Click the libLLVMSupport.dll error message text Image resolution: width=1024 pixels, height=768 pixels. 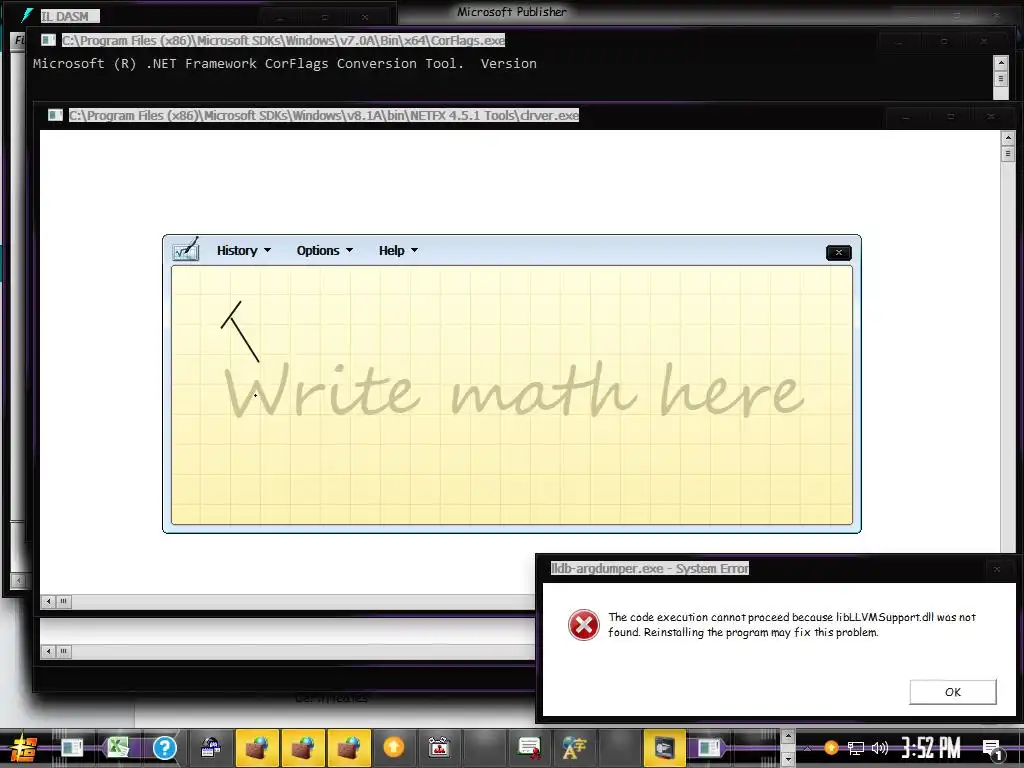[792, 624]
